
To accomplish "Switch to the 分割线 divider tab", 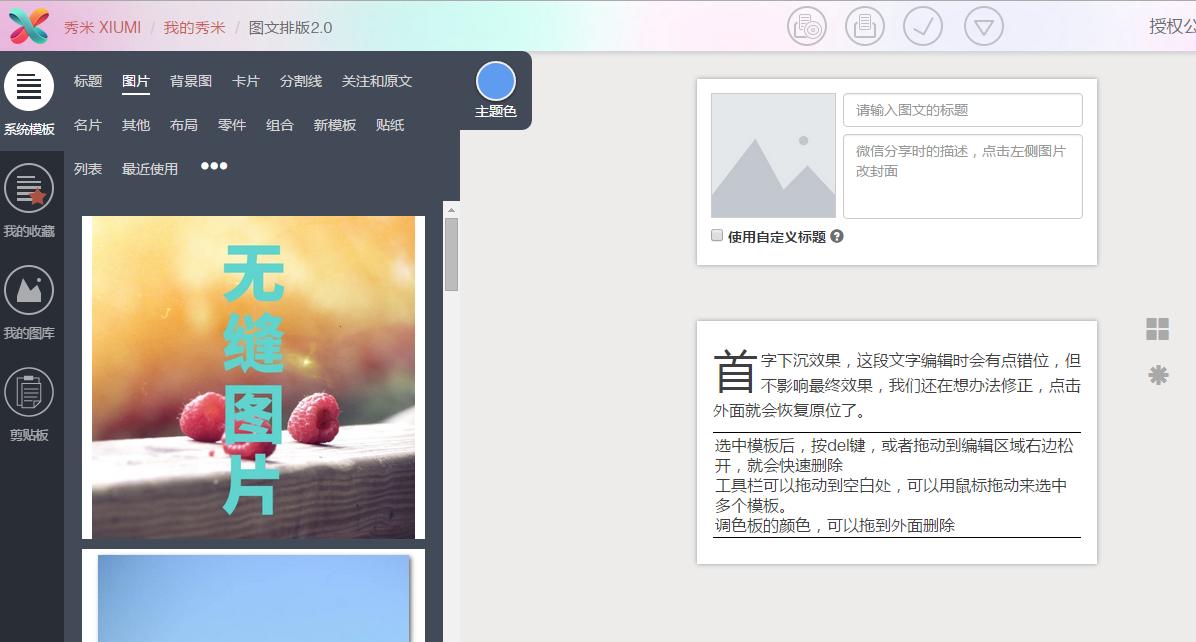I will click(x=301, y=81).
